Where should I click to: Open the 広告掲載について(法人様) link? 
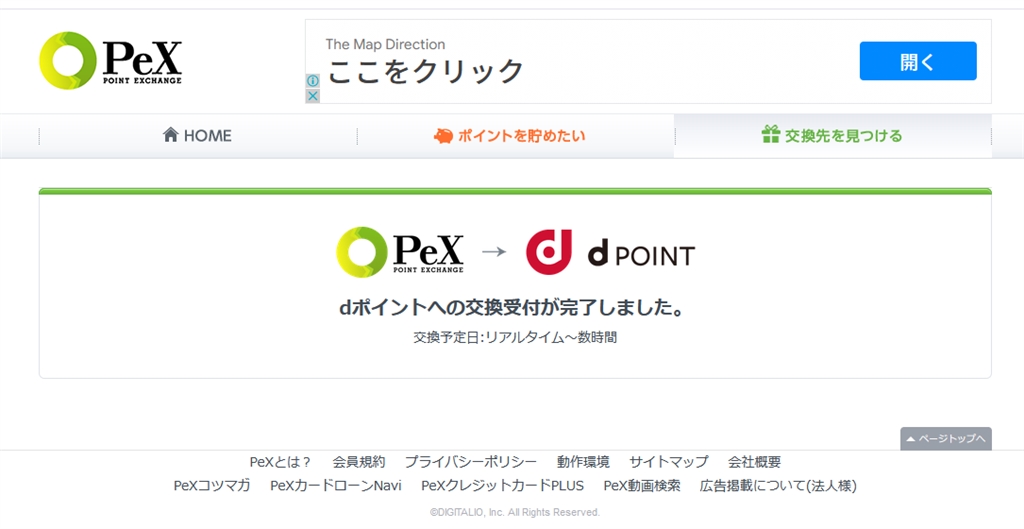tap(778, 486)
